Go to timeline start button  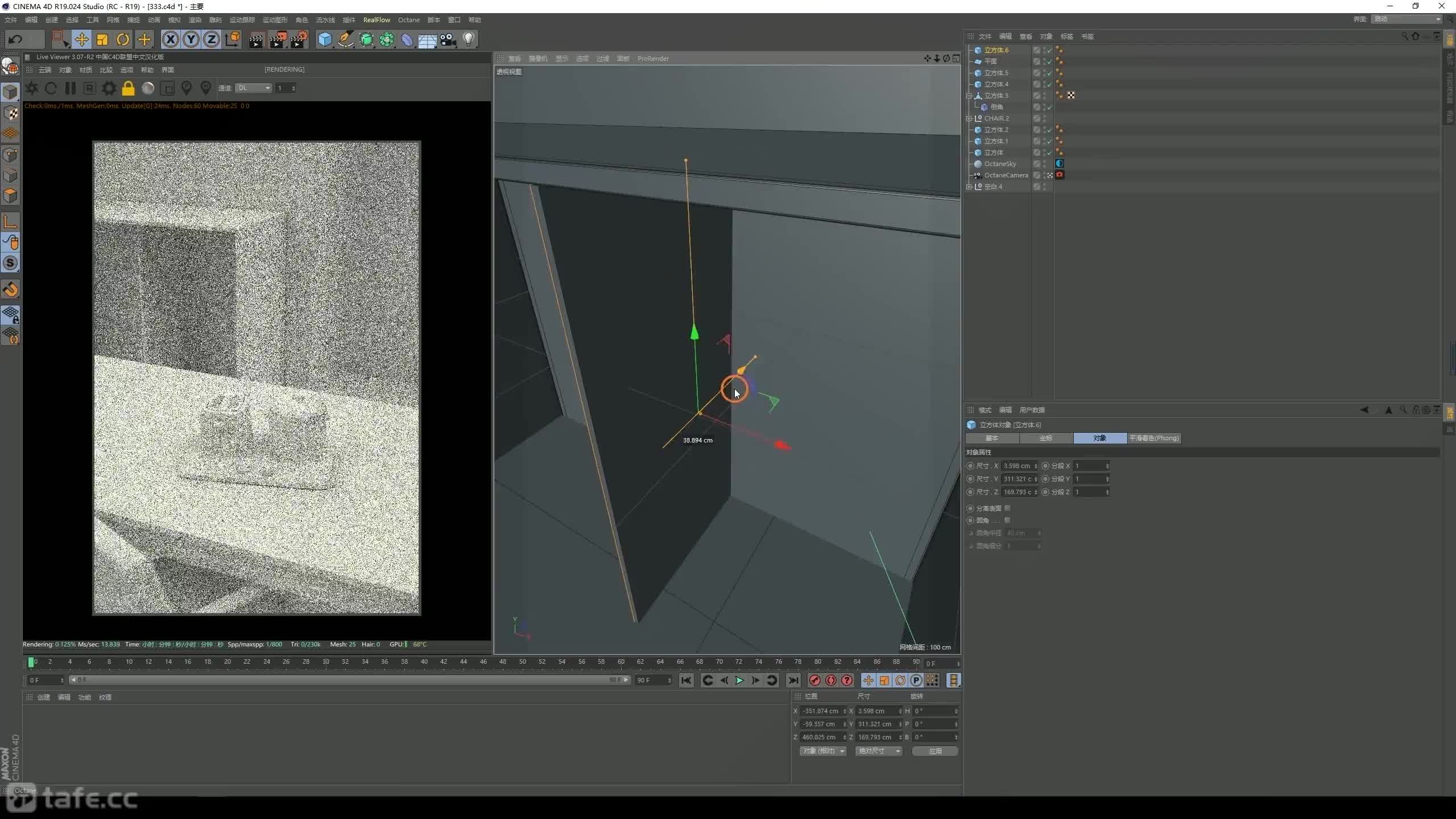point(686,680)
